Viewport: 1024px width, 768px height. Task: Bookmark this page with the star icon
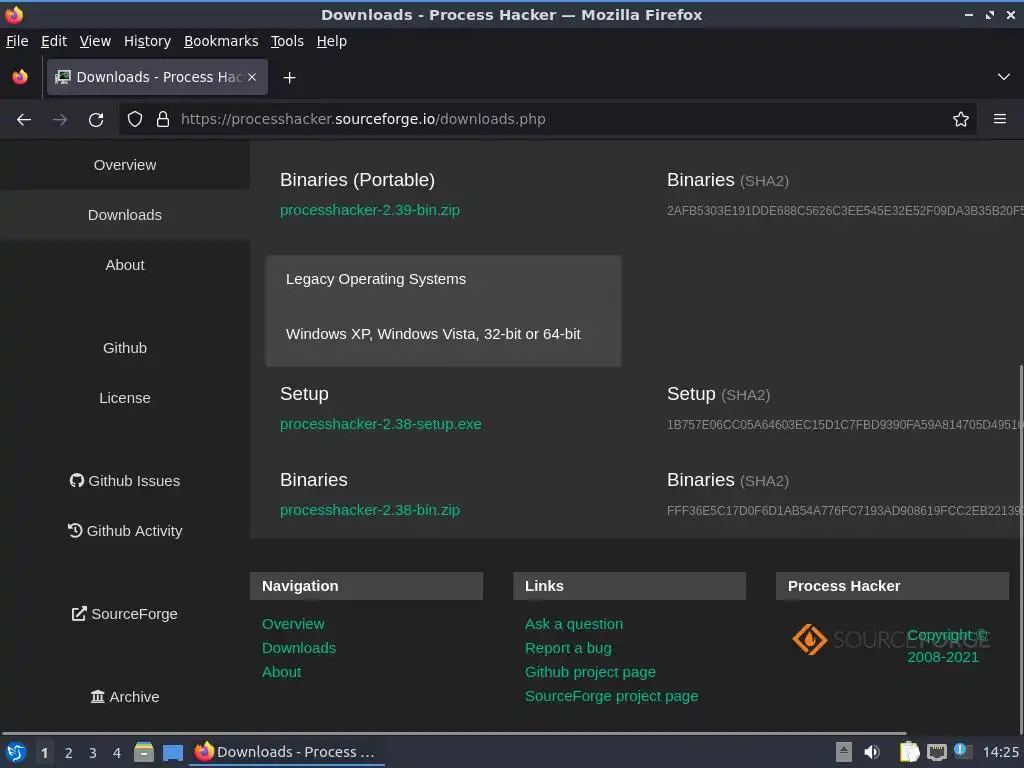click(961, 120)
